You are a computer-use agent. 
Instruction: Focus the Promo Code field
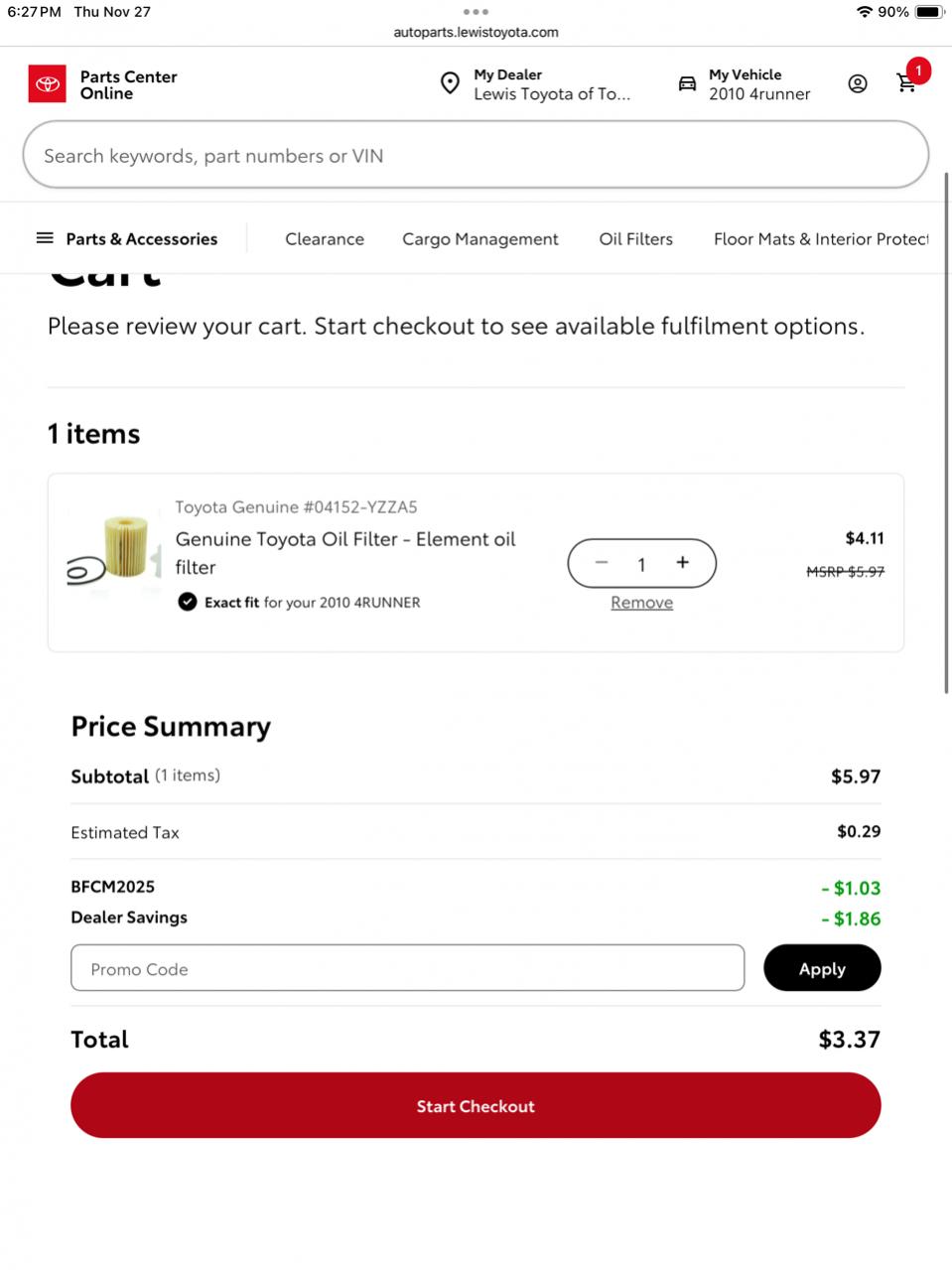[408, 968]
